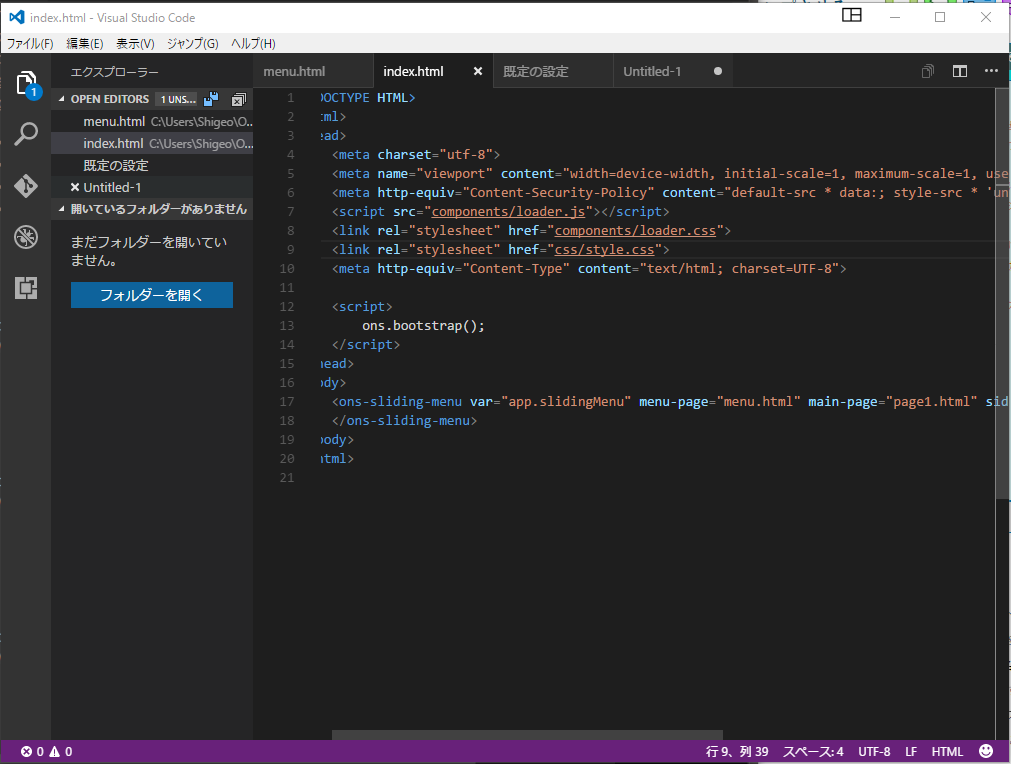Select index.html in Open Editors list
This screenshot has width=1011, height=764.
tap(152, 143)
